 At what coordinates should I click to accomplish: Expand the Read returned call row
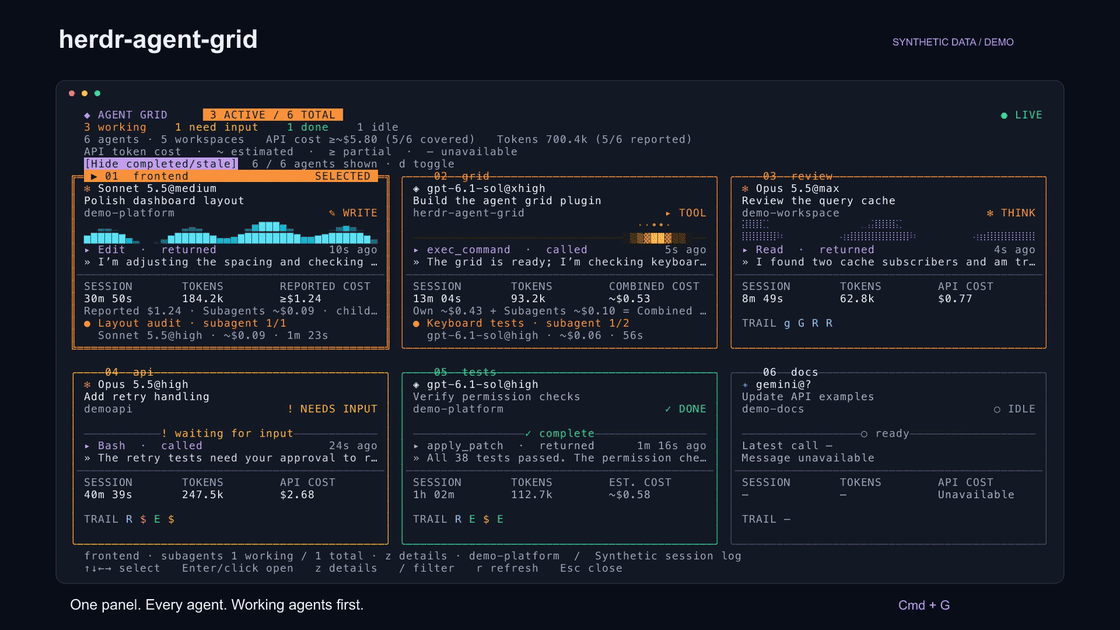(x=889, y=250)
